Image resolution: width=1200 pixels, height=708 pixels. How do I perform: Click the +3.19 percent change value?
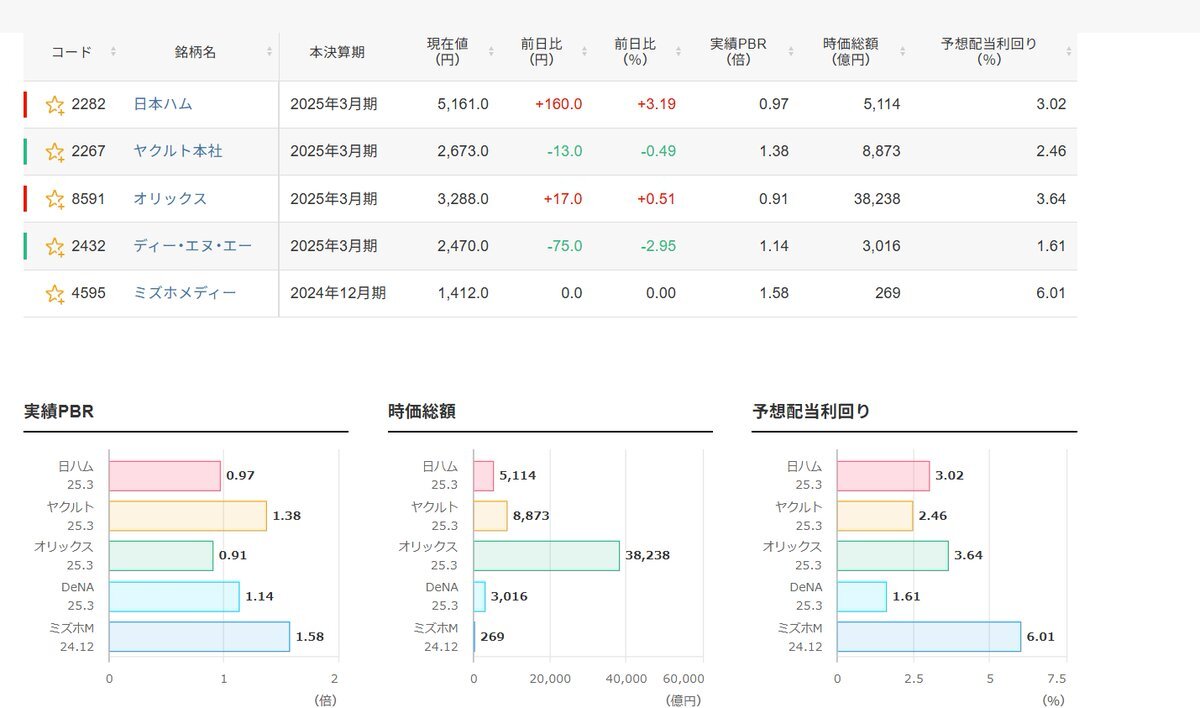(x=656, y=104)
